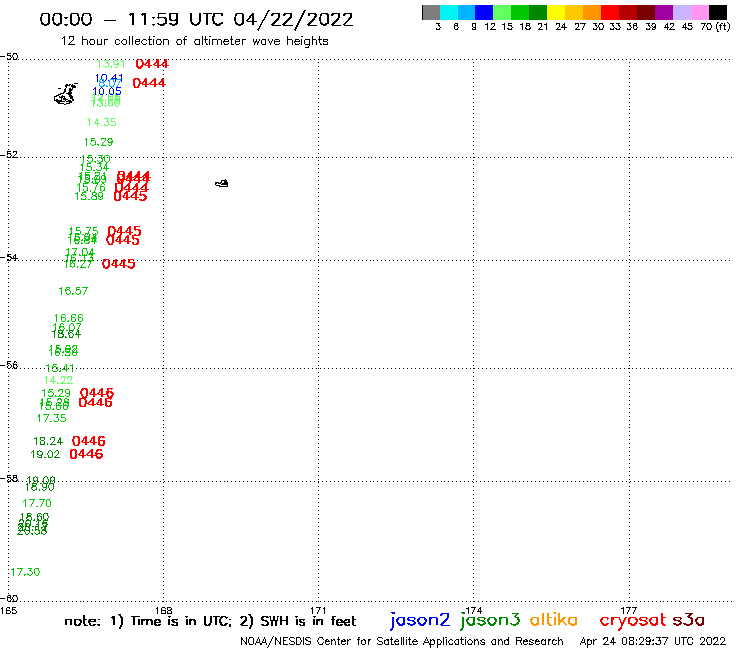Screen dimensions: 740x650
Task: Click the 0446 time stamp beside 18.24
Action: pyautogui.click(x=89, y=441)
